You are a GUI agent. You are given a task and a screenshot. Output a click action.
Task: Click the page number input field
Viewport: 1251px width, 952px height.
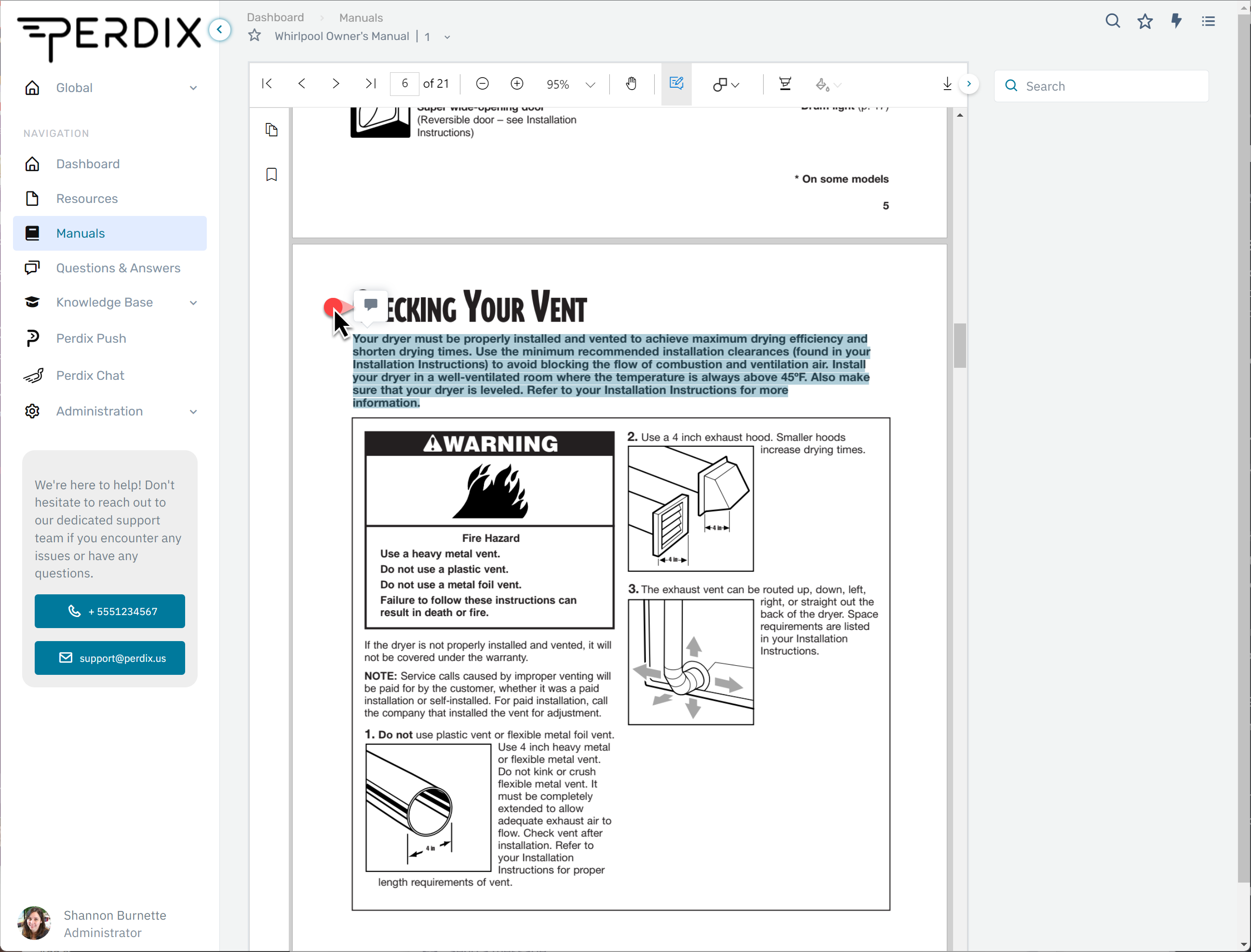click(x=404, y=84)
